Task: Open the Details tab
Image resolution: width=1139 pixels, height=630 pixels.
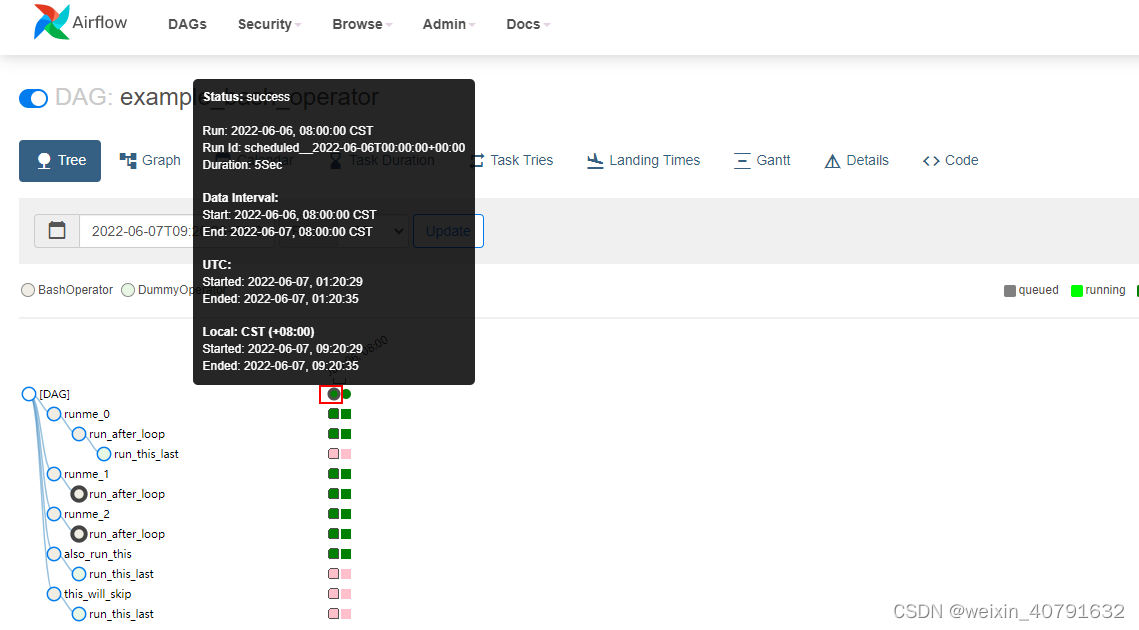Action: [856, 161]
